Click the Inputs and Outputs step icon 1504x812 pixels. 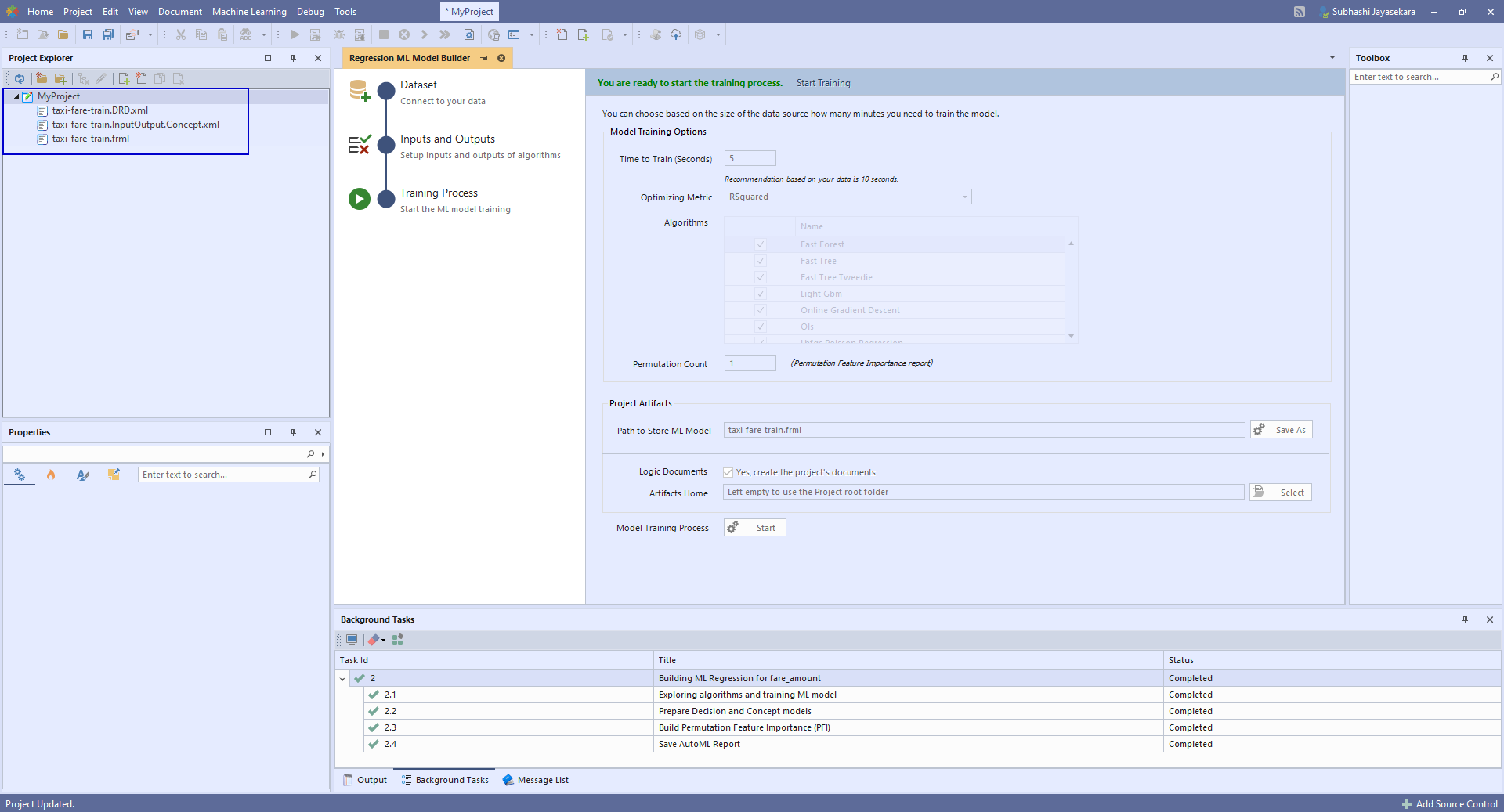pos(360,145)
